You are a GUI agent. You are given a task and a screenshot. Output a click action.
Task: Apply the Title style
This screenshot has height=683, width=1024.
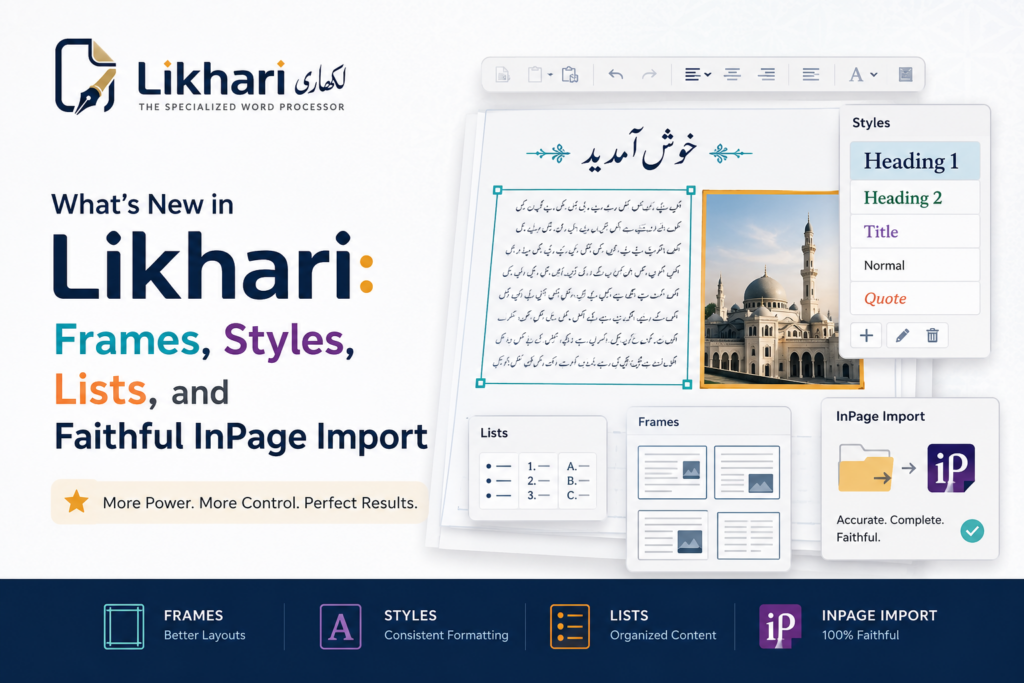[x=914, y=231]
